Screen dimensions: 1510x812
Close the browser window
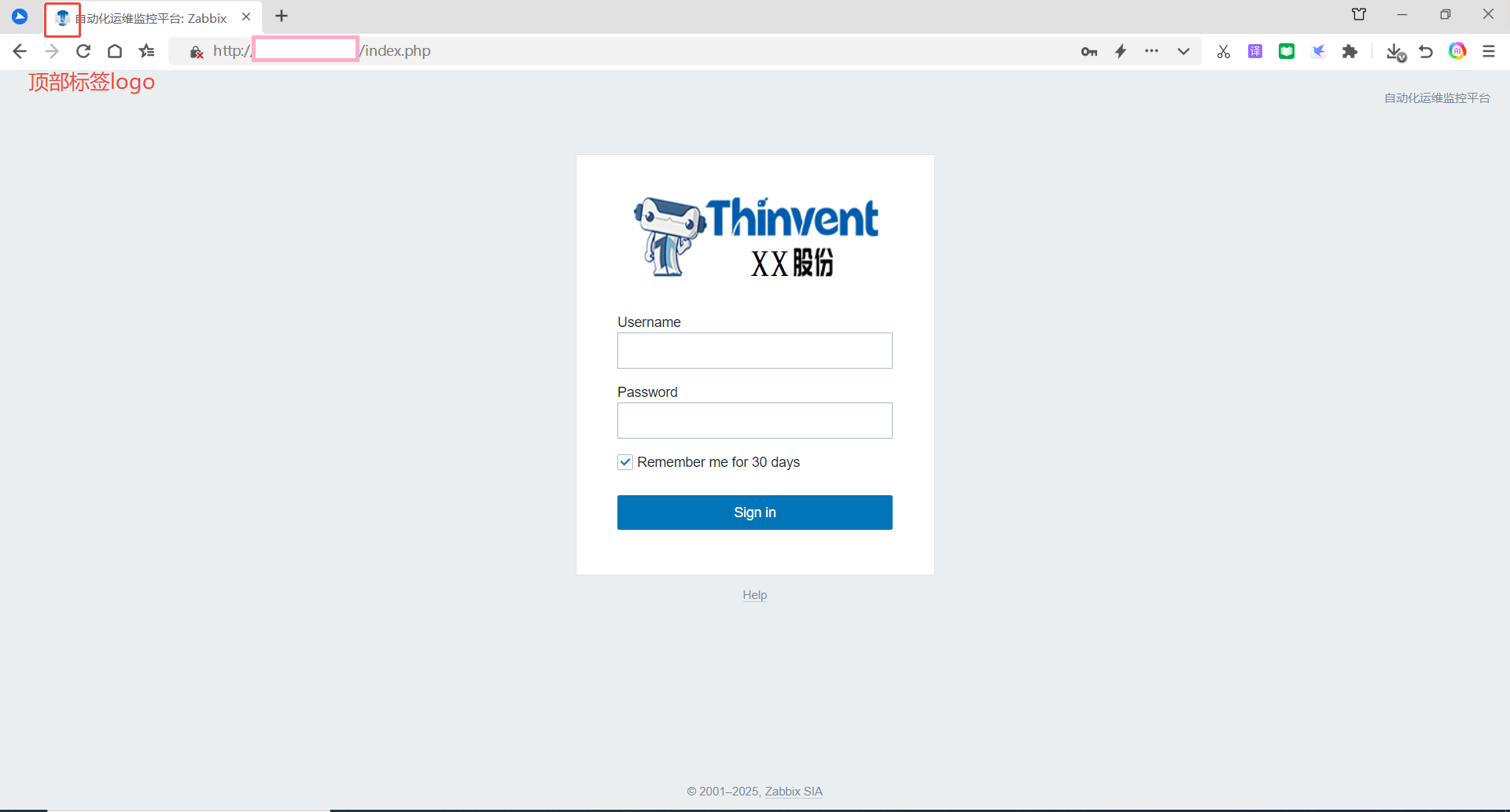[1488, 14]
